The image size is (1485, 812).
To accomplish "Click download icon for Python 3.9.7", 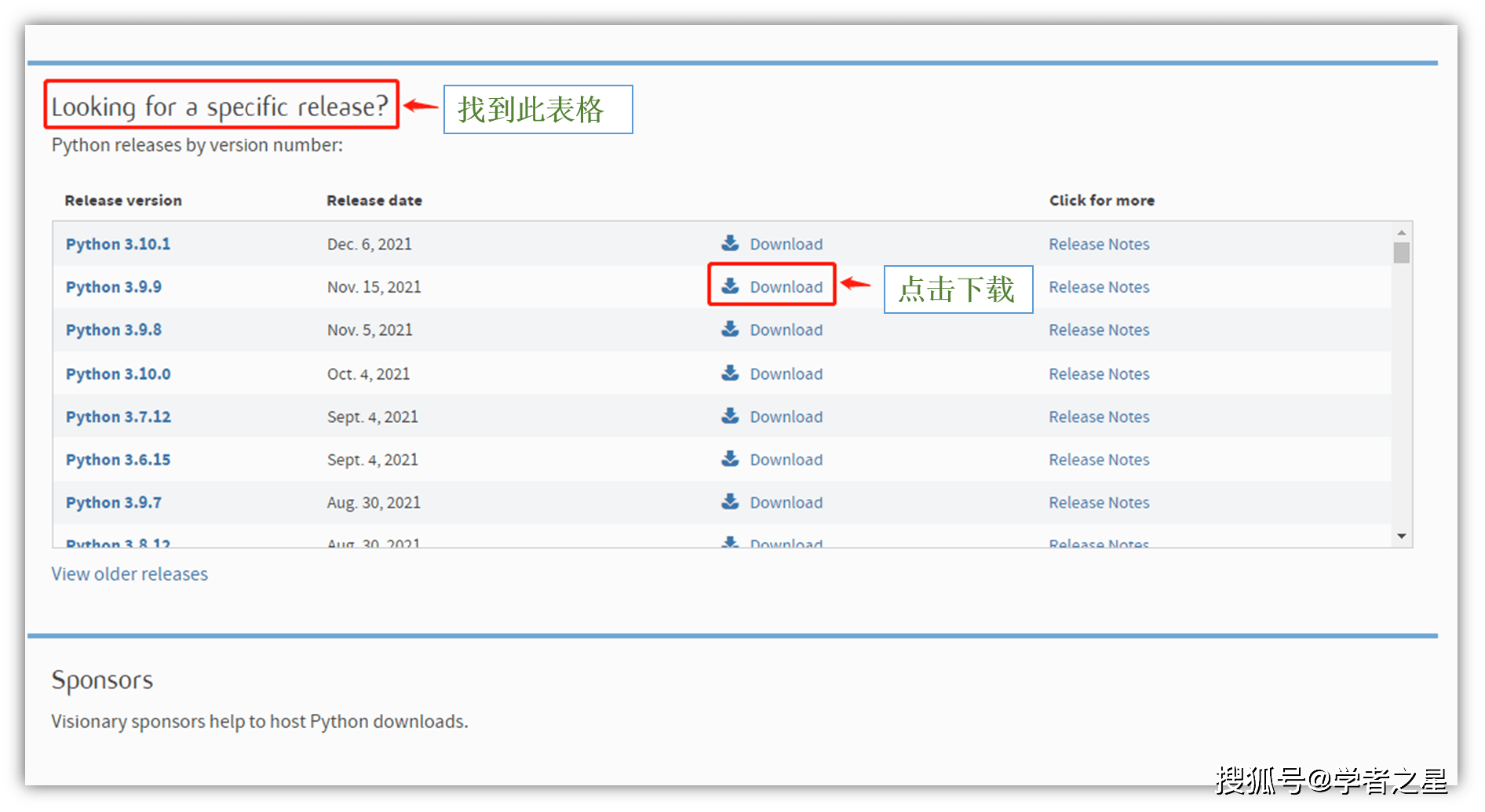I will click(x=730, y=501).
